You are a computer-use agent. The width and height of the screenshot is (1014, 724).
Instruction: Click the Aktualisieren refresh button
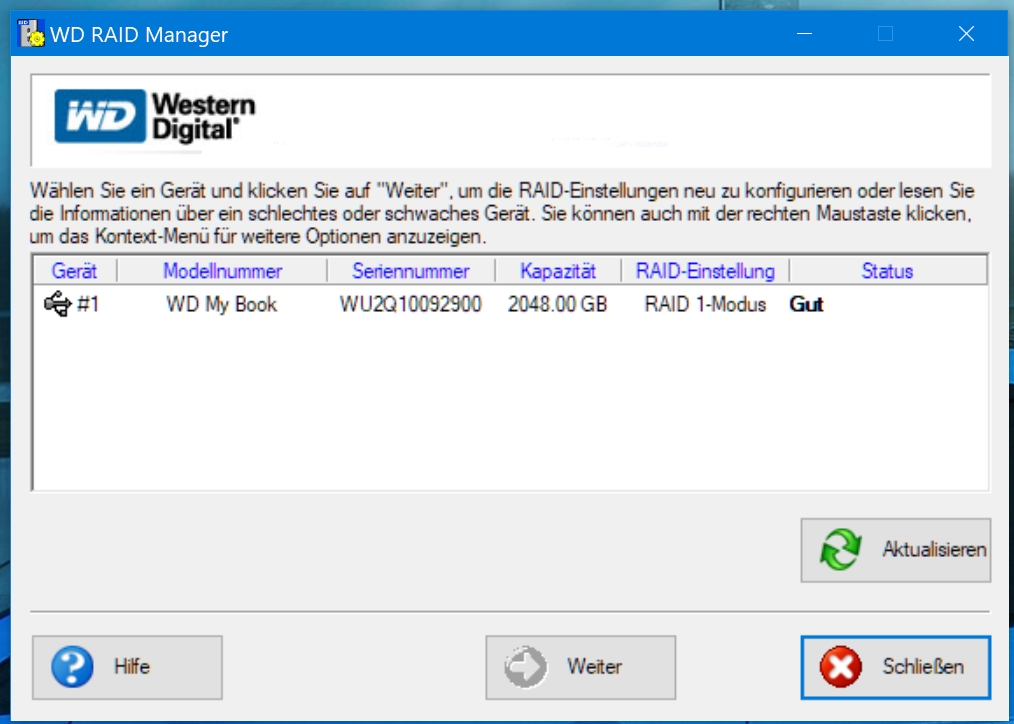point(896,550)
